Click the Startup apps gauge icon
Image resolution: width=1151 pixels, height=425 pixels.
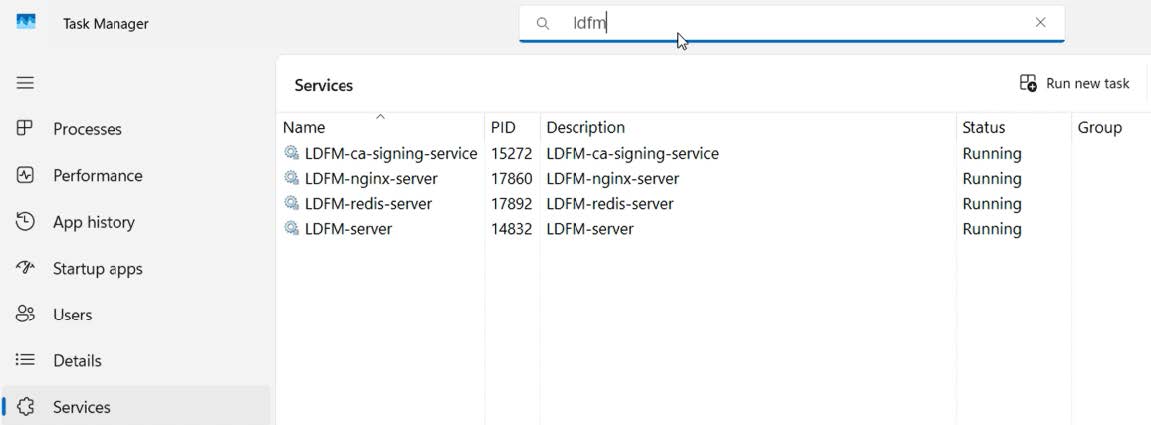[x=25, y=268]
